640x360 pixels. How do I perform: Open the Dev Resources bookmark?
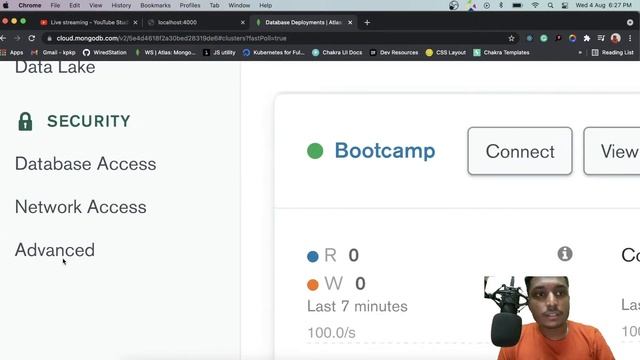tap(394, 53)
